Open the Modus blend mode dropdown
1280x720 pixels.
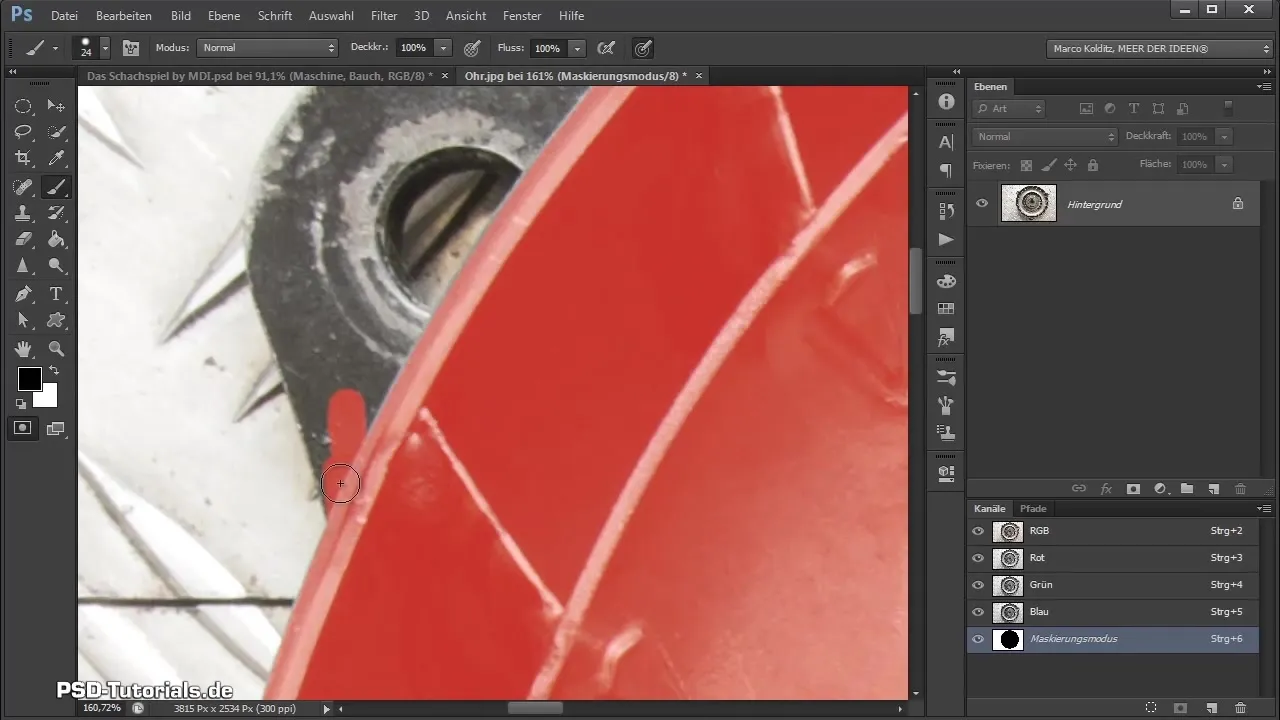268,48
